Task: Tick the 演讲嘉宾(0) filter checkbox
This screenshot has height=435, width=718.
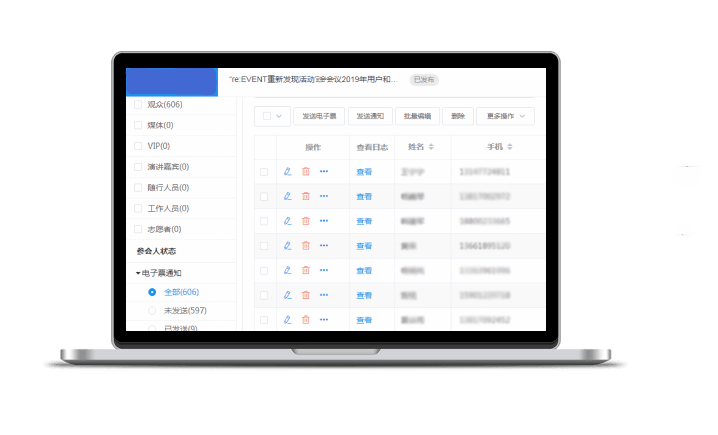Action: 138,167
